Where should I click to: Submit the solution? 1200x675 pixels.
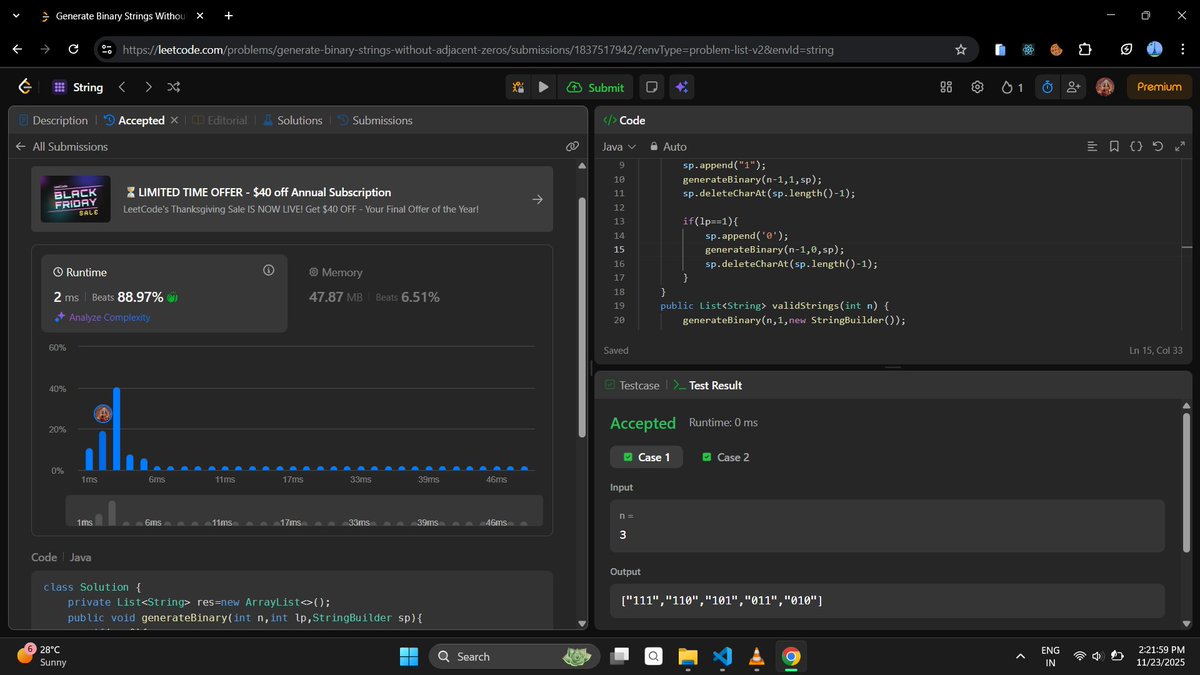[595, 87]
